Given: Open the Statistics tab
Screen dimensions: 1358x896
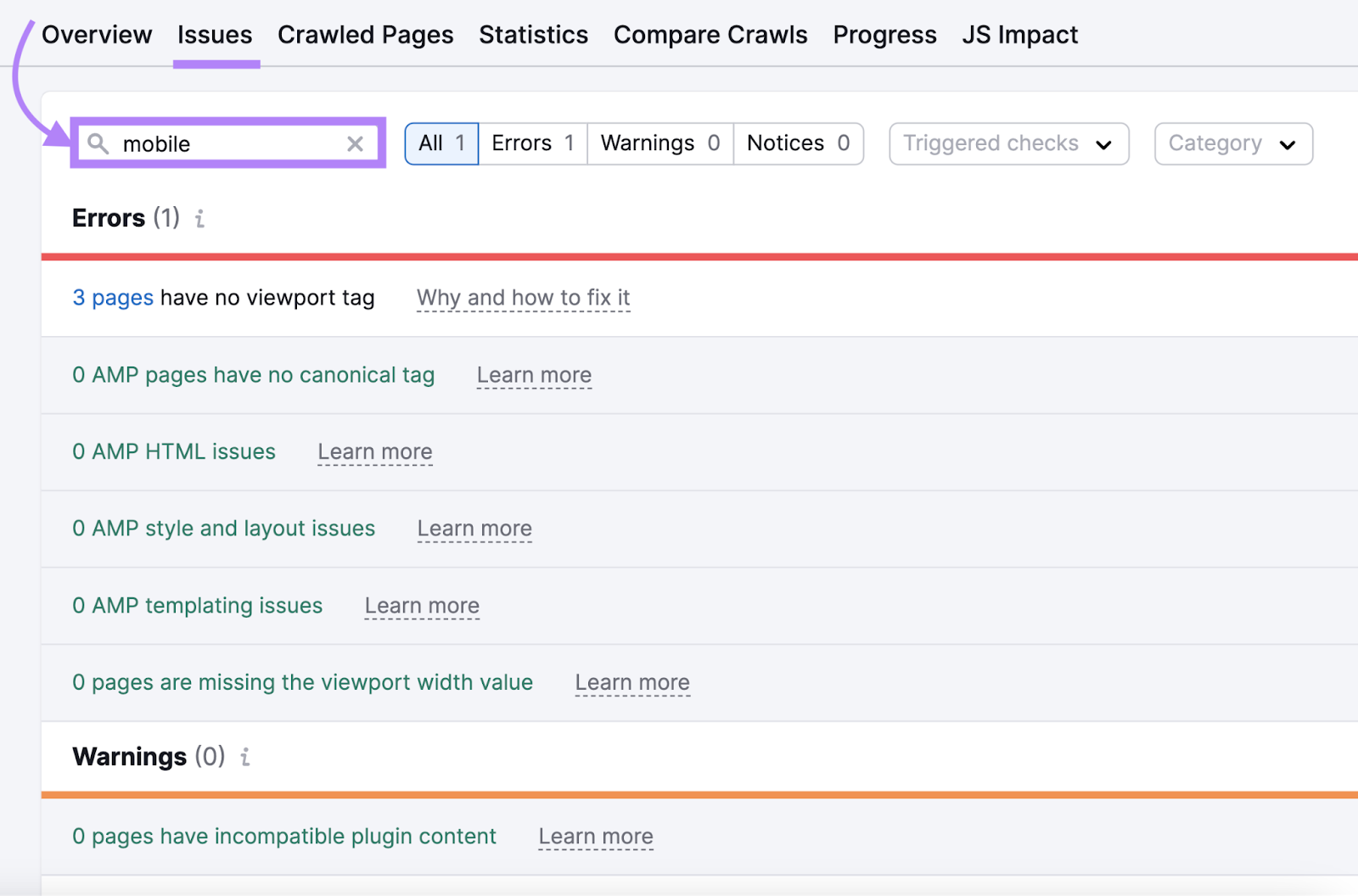Looking at the screenshot, I should pyautogui.click(x=533, y=35).
